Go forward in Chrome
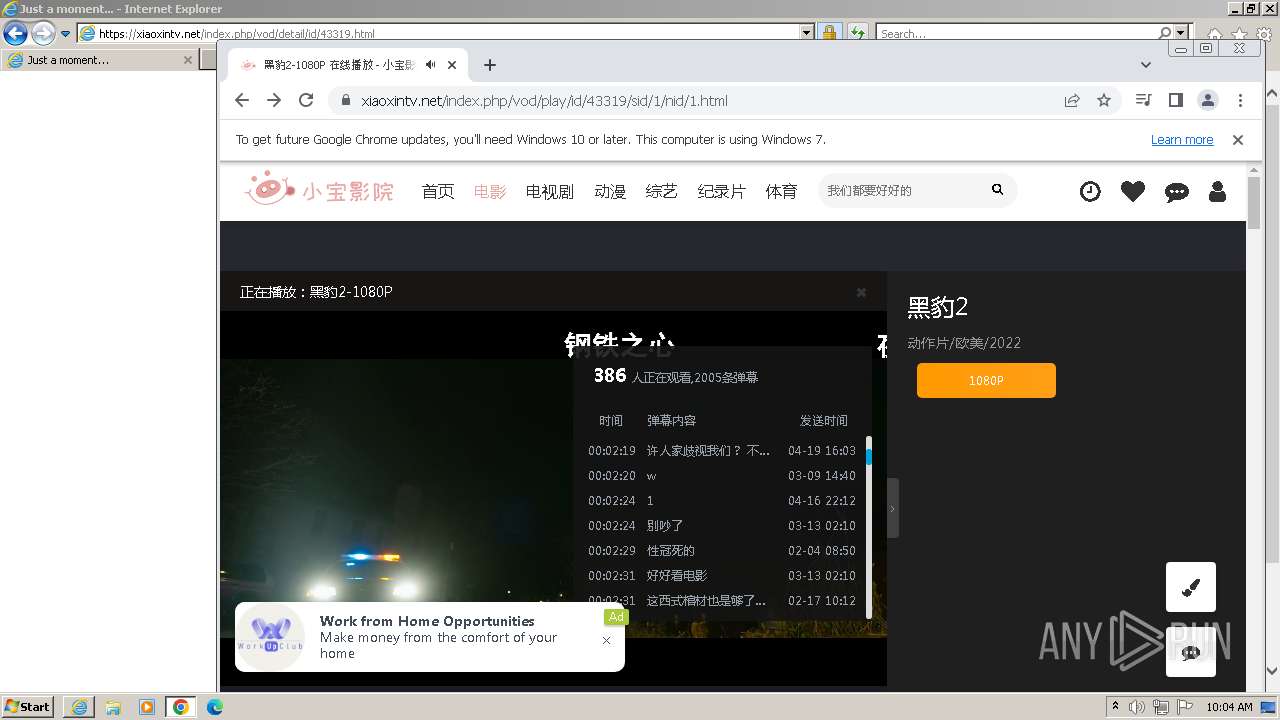The height and width of the screenshot is (720, 1280). click(x=274, y=100)
